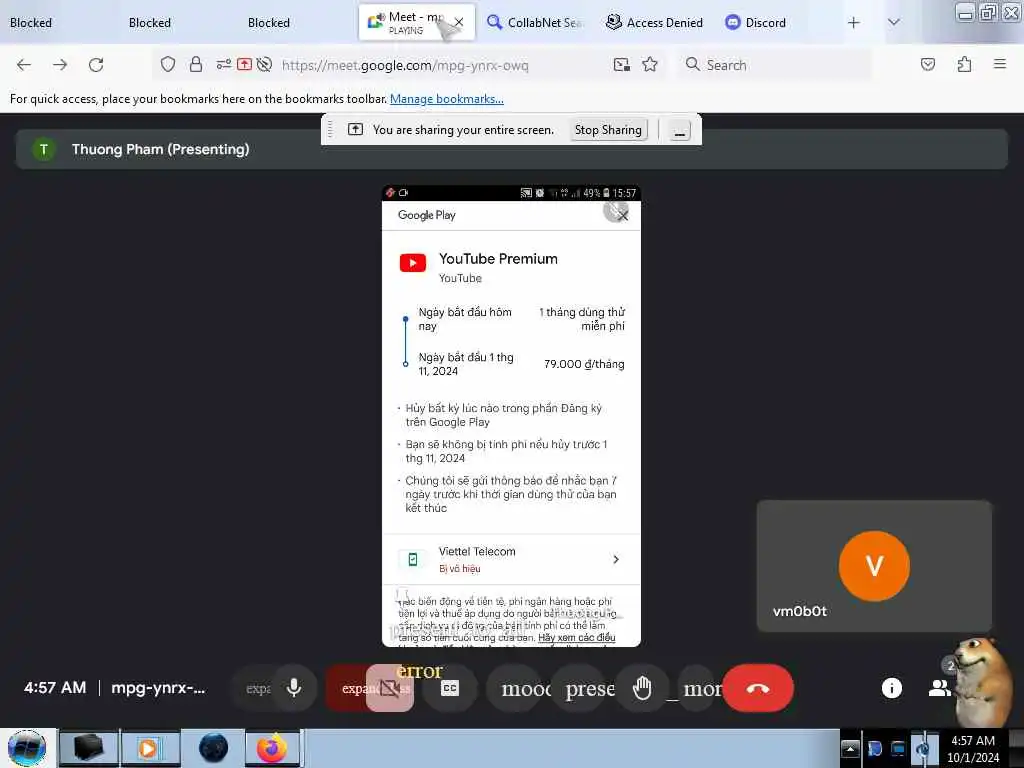
Task: Close the Google Play purchase dialog
Action: [x=622, y=215]
